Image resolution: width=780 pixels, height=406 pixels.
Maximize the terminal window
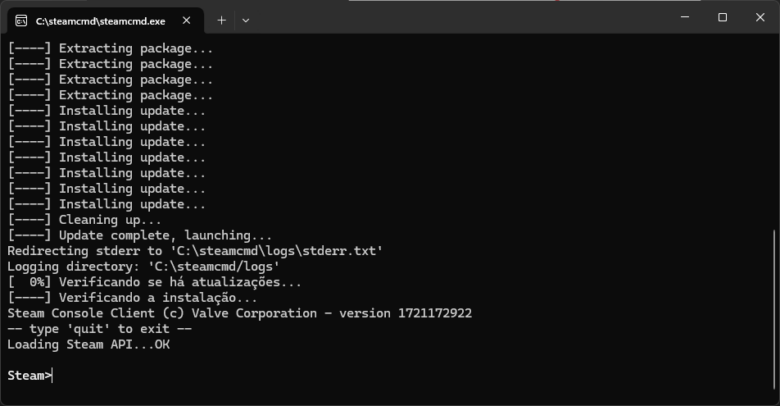[722, 17]
